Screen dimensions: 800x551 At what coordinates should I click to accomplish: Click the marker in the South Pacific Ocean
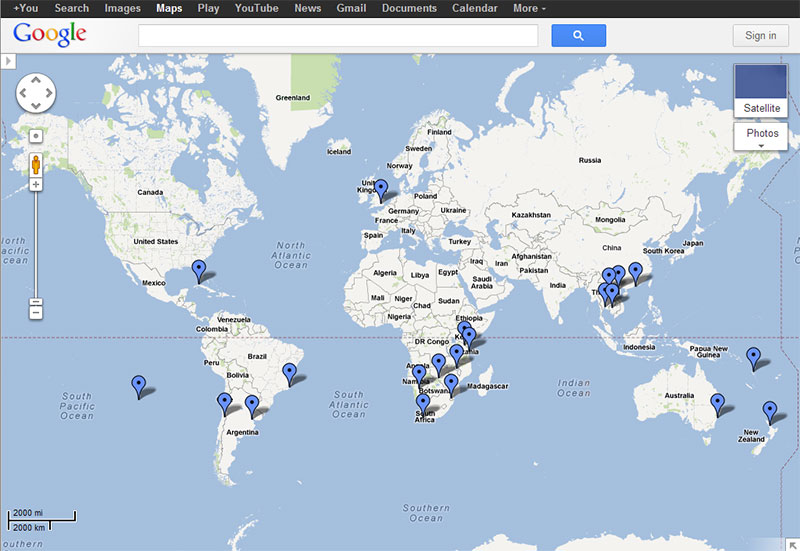[x=139, y=384]
